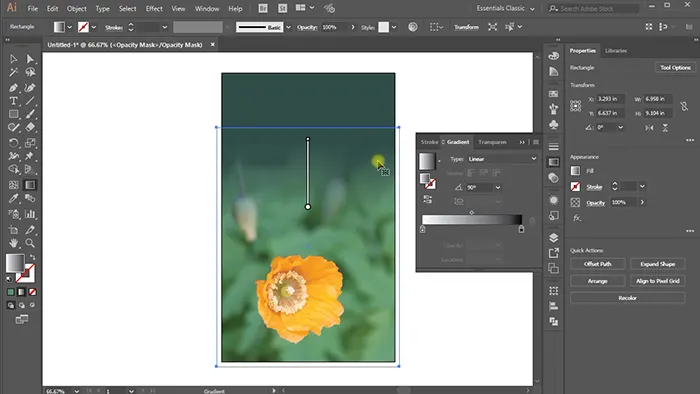
Task: Click gradient midpoint diamond on slider
Action: (471, 213)
